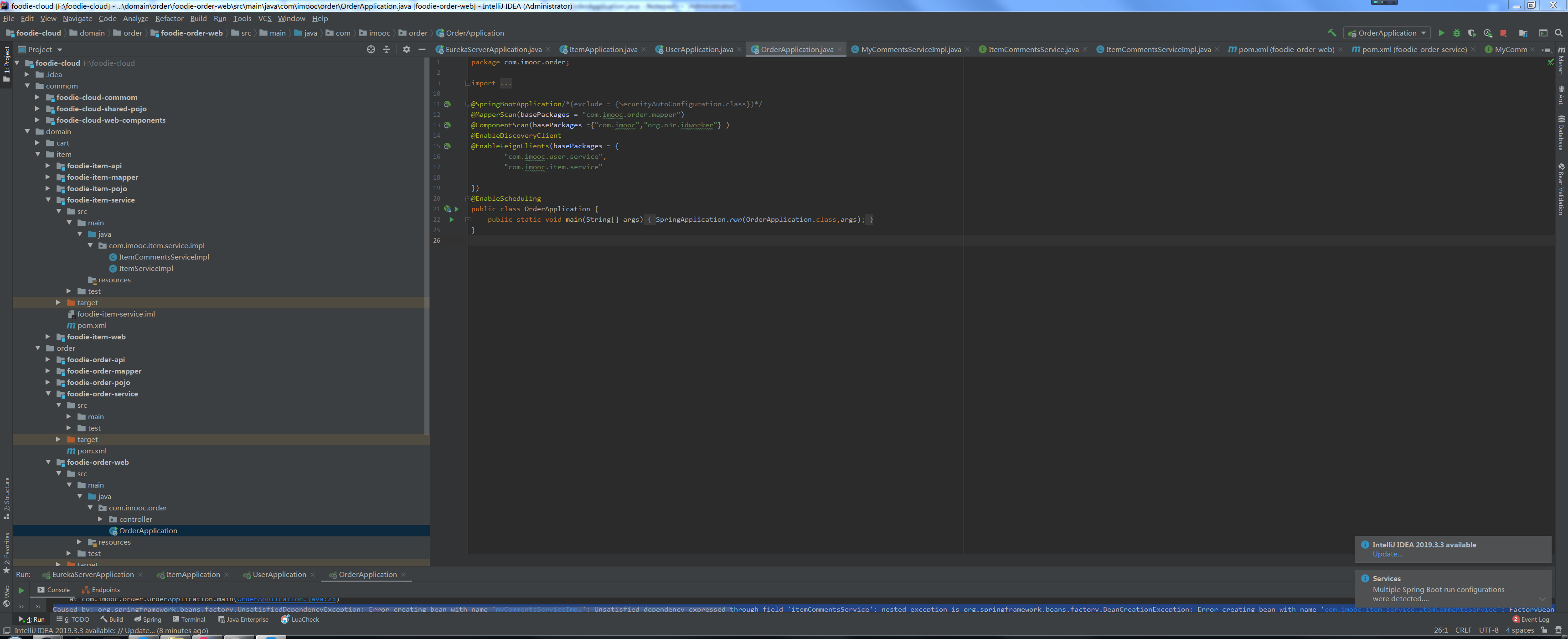Open OrderApplication.java:23 stack trace link
This screenshot has width=1568, height=639.
tap(286, 599)
